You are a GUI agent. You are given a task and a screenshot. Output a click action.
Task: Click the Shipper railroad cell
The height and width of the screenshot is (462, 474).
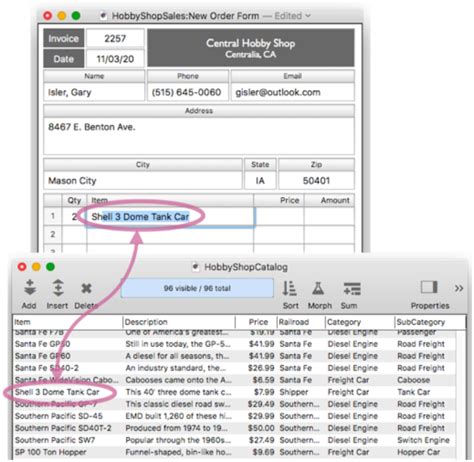pyautogui.click(x=294, y=392)
